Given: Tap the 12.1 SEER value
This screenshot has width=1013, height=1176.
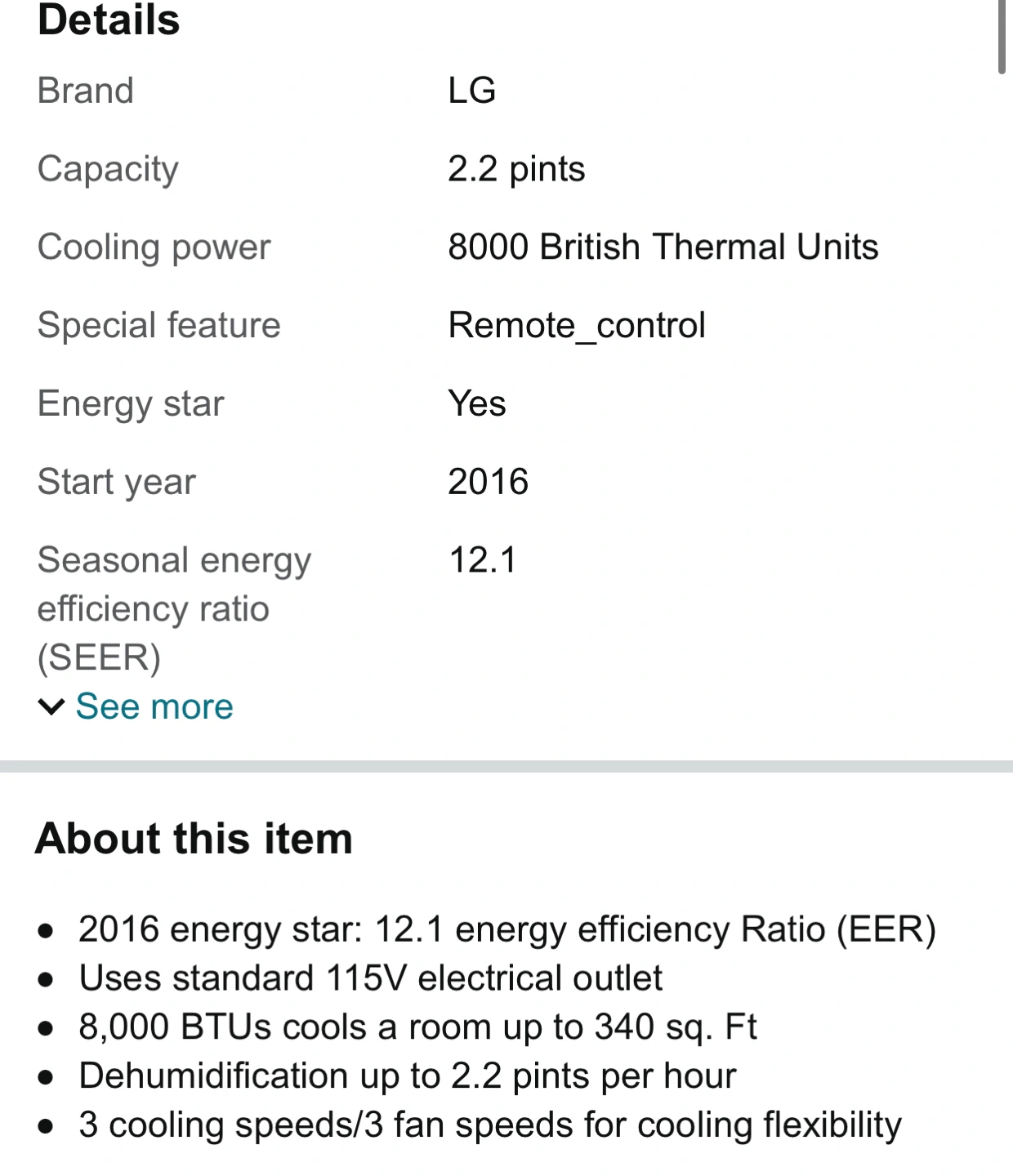Looking at the screenshot, I should tap(483, 560).
